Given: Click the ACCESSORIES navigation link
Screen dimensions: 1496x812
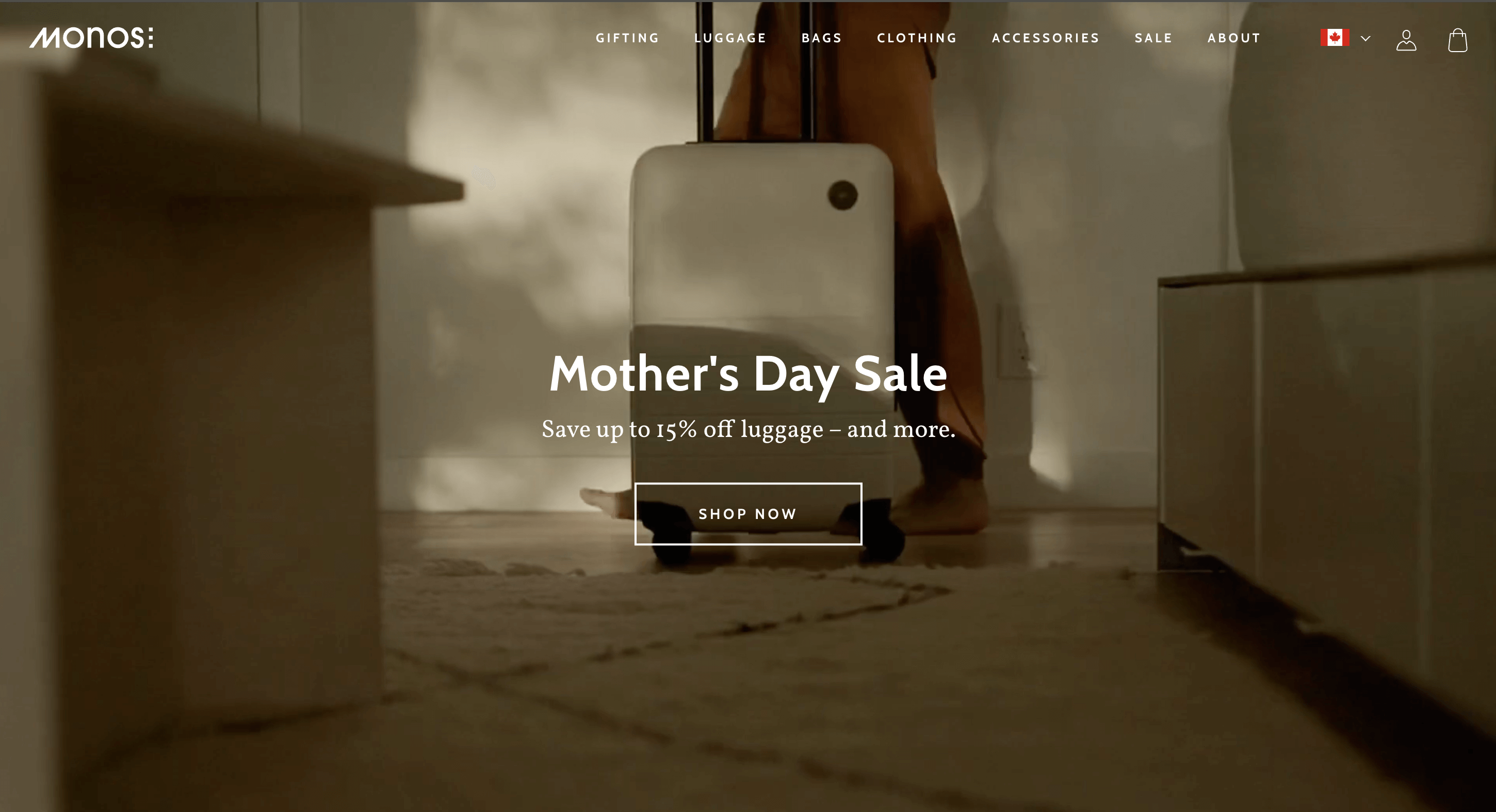Looking at the screenshot, I should pos(1045,38).
